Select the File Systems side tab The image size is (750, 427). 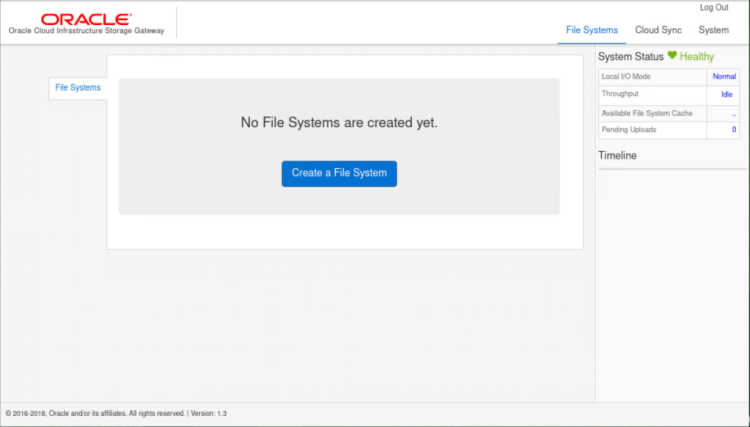(x=78, y=88)
